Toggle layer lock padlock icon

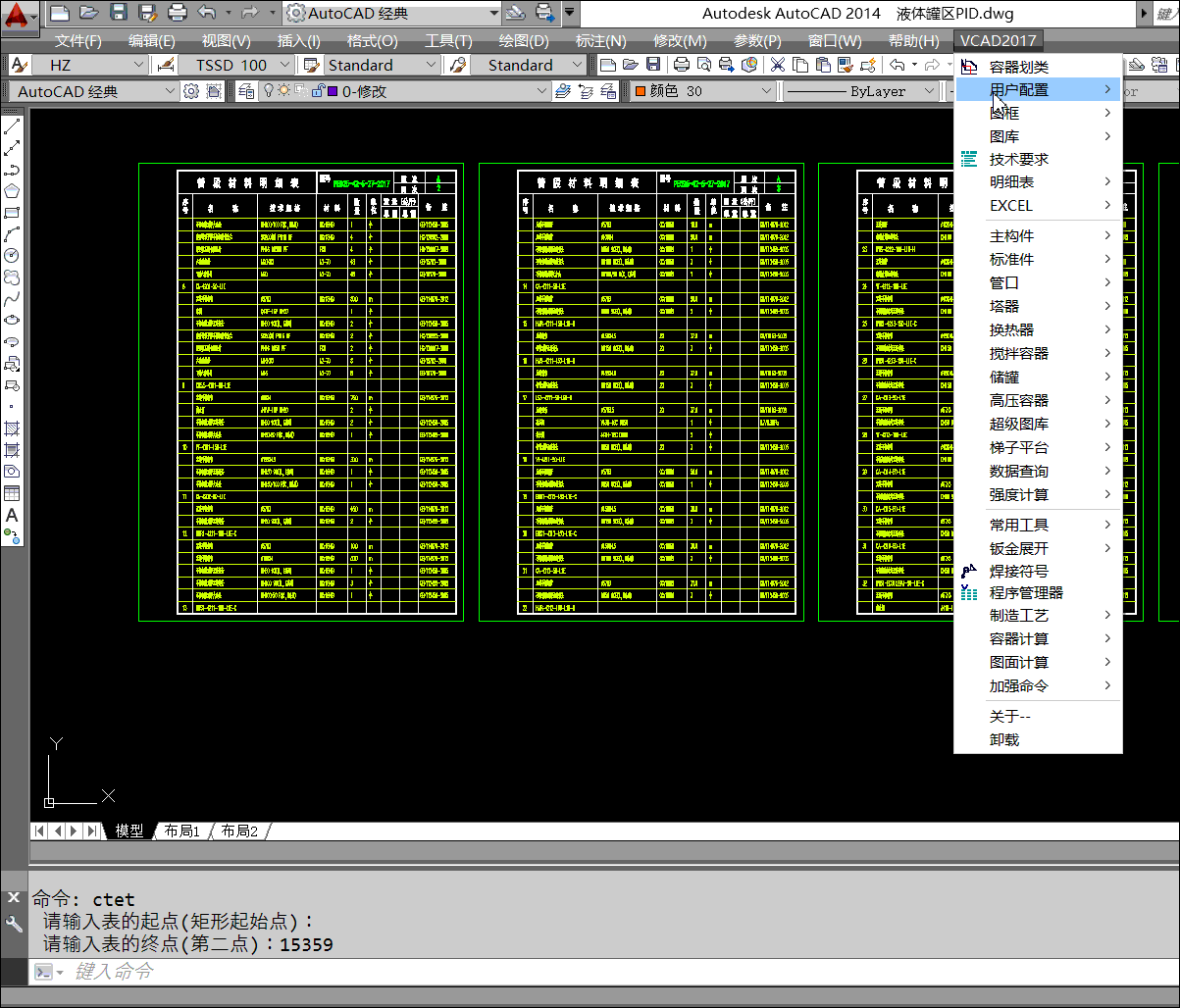(317, 91)
